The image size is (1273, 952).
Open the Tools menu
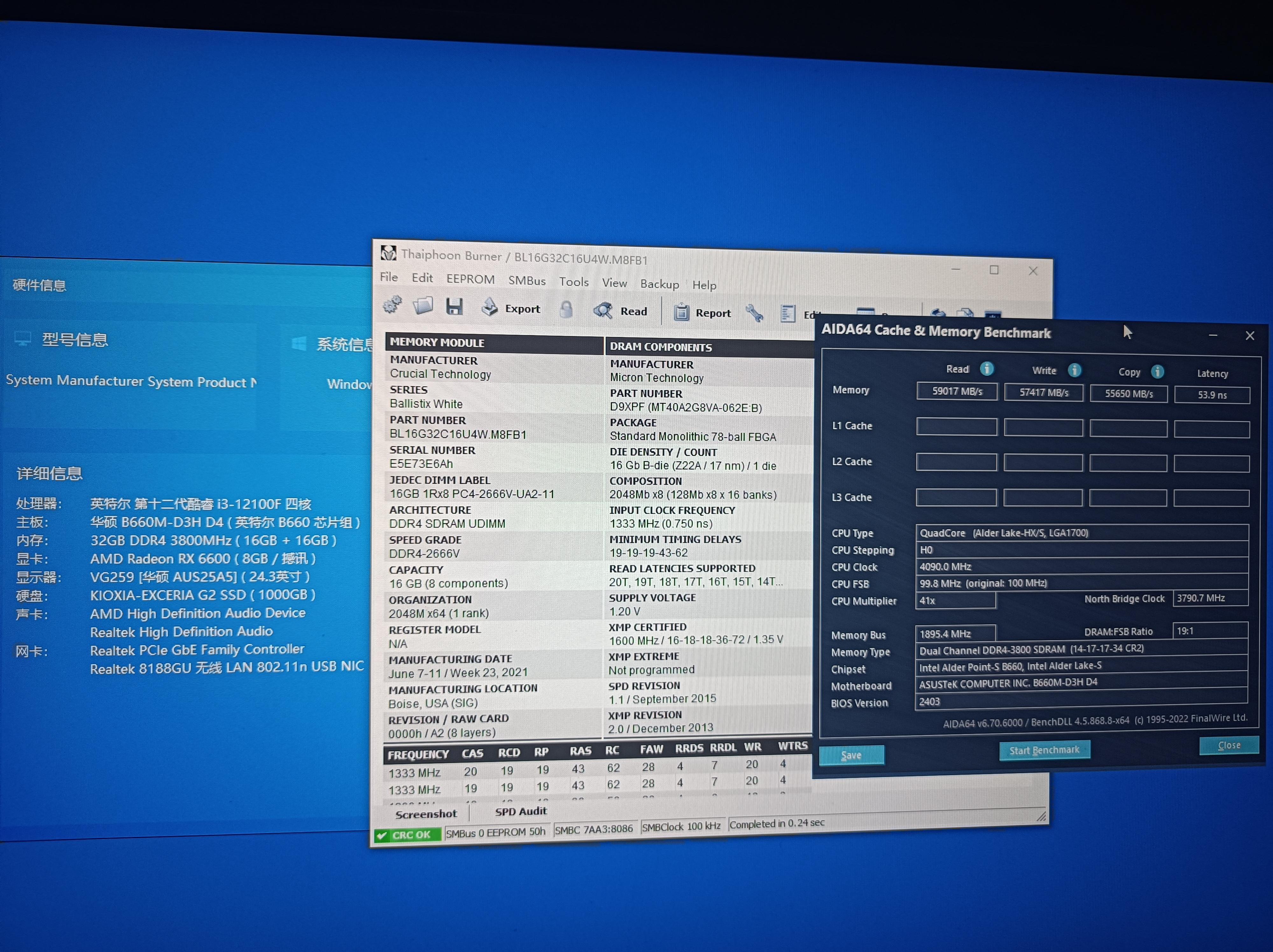click(574, 282)
